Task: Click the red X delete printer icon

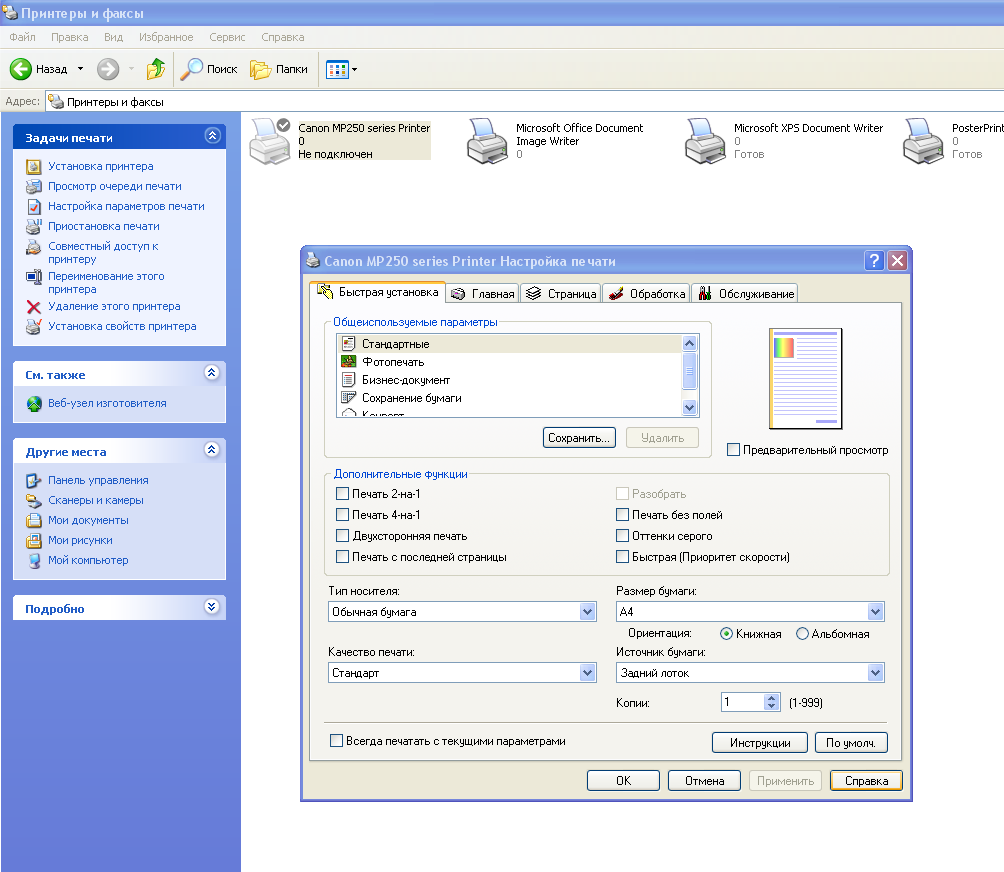Action: tap(34, 307)
